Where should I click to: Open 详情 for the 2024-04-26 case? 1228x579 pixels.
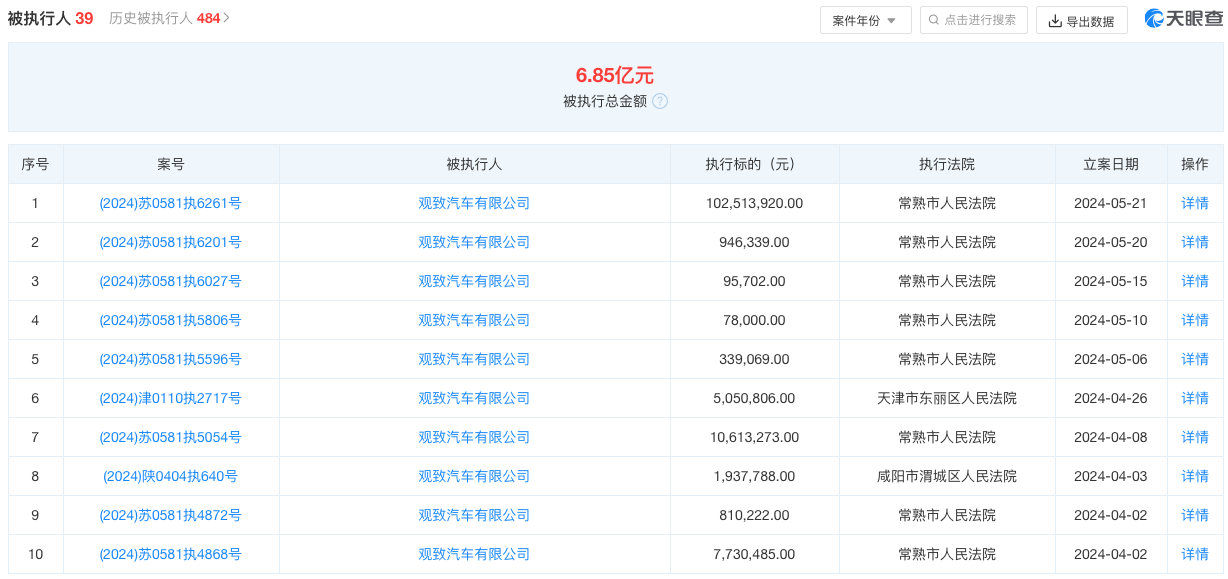pyautogui.click(x=1195, y=398)
